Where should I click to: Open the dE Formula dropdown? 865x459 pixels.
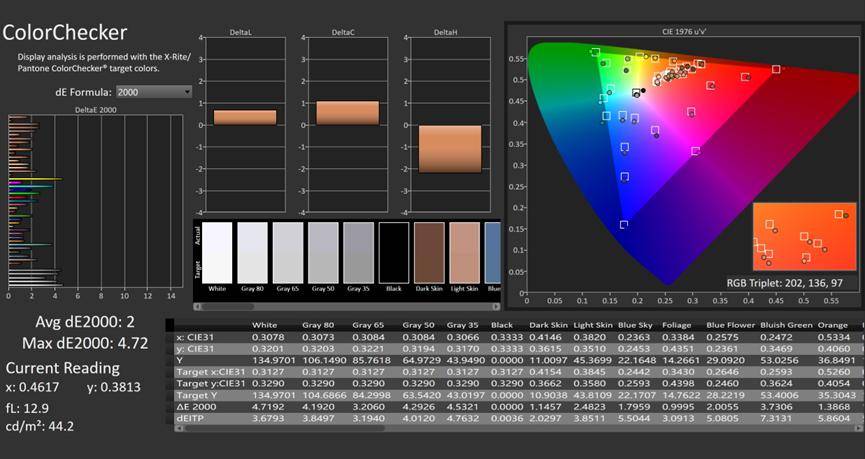(x=153, y=92)
